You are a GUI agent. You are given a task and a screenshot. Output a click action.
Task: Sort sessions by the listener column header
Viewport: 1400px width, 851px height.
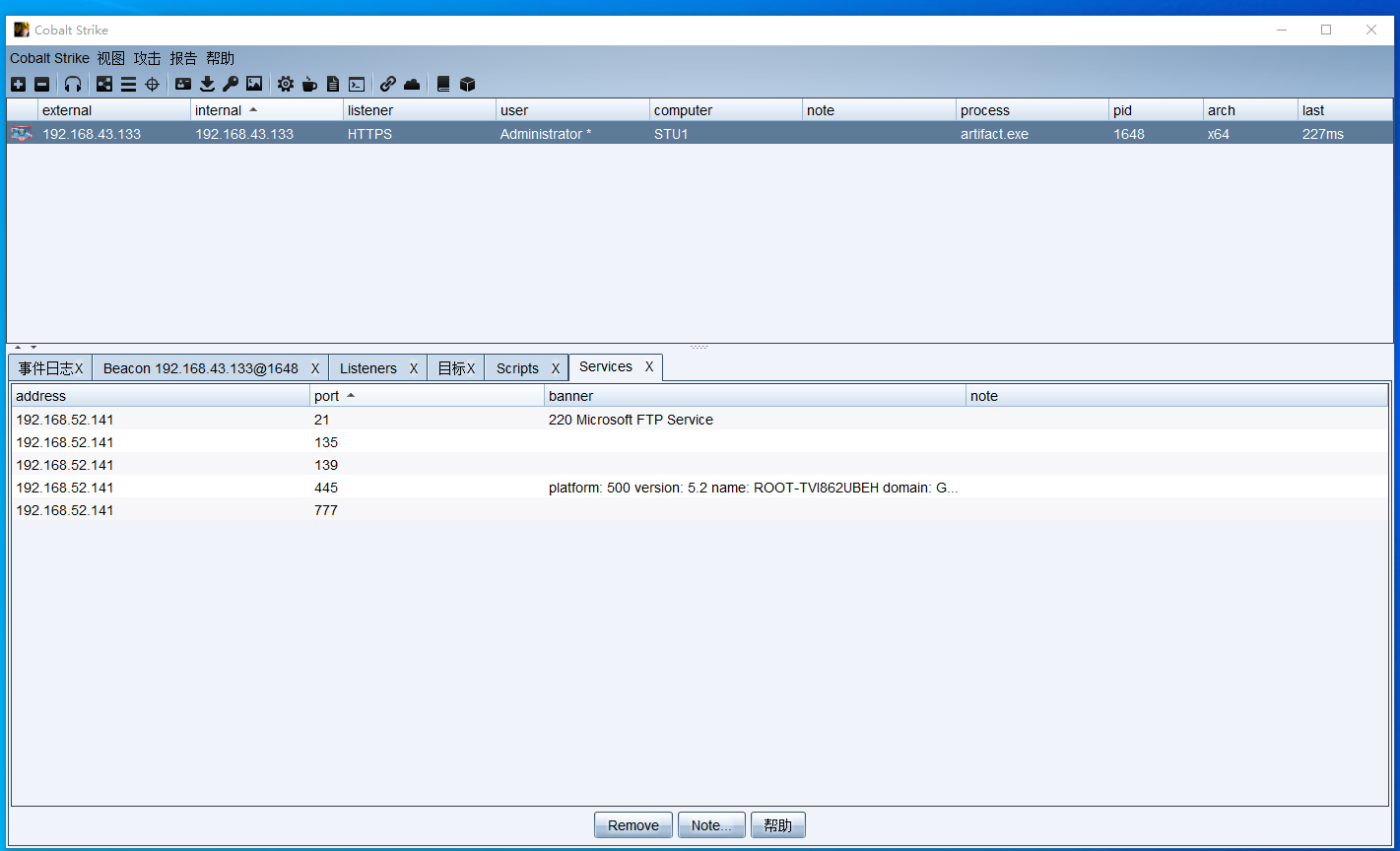pos(420,110)
